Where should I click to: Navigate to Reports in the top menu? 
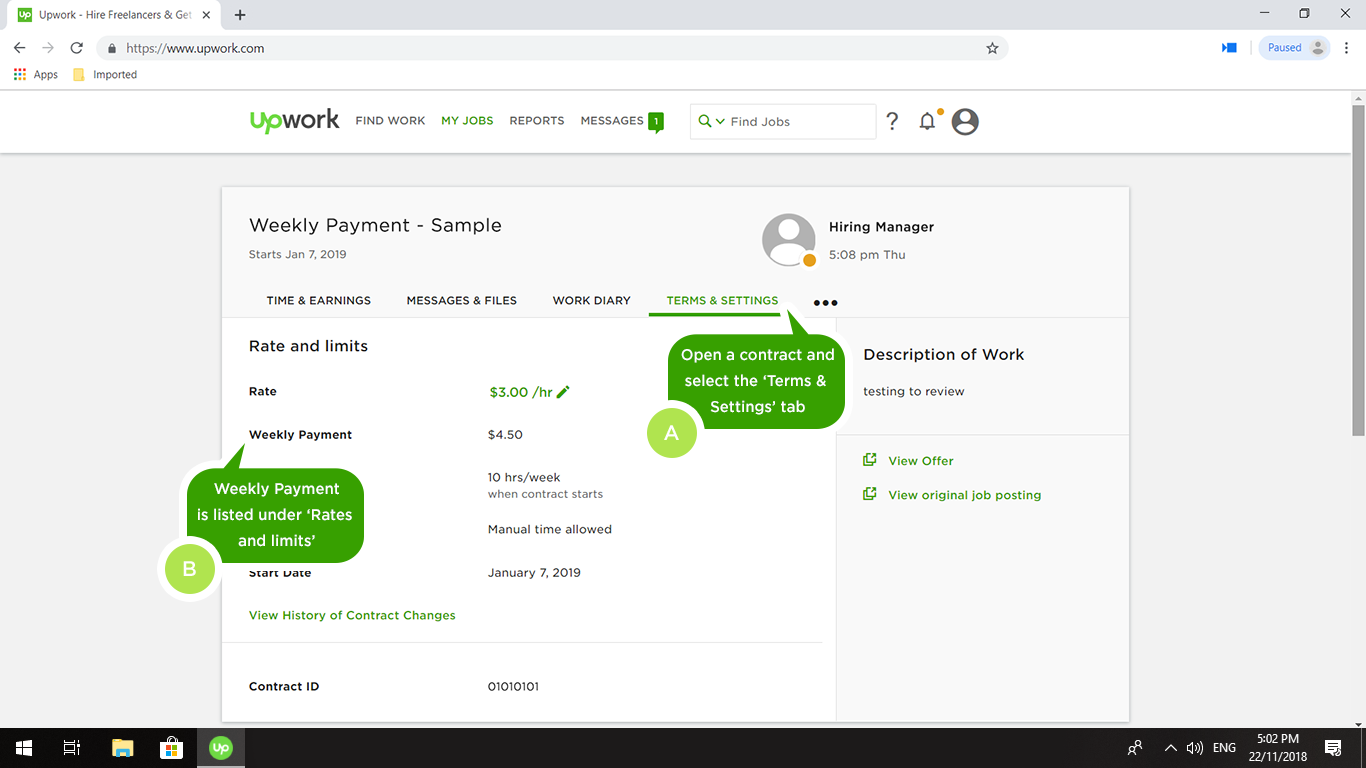tap(536, 120)
